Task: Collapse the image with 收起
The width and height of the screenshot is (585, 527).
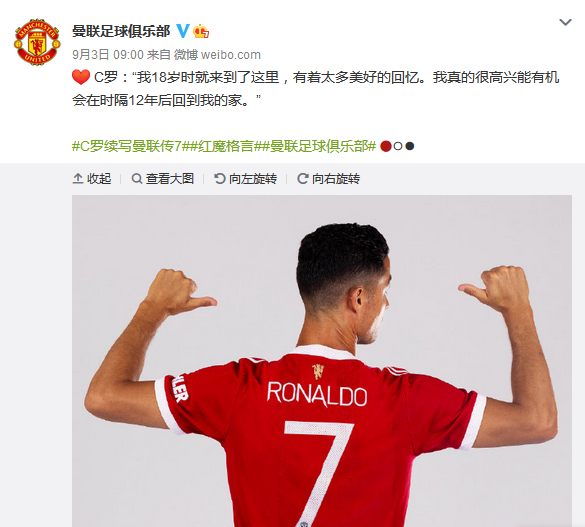Action: [92, 179]
